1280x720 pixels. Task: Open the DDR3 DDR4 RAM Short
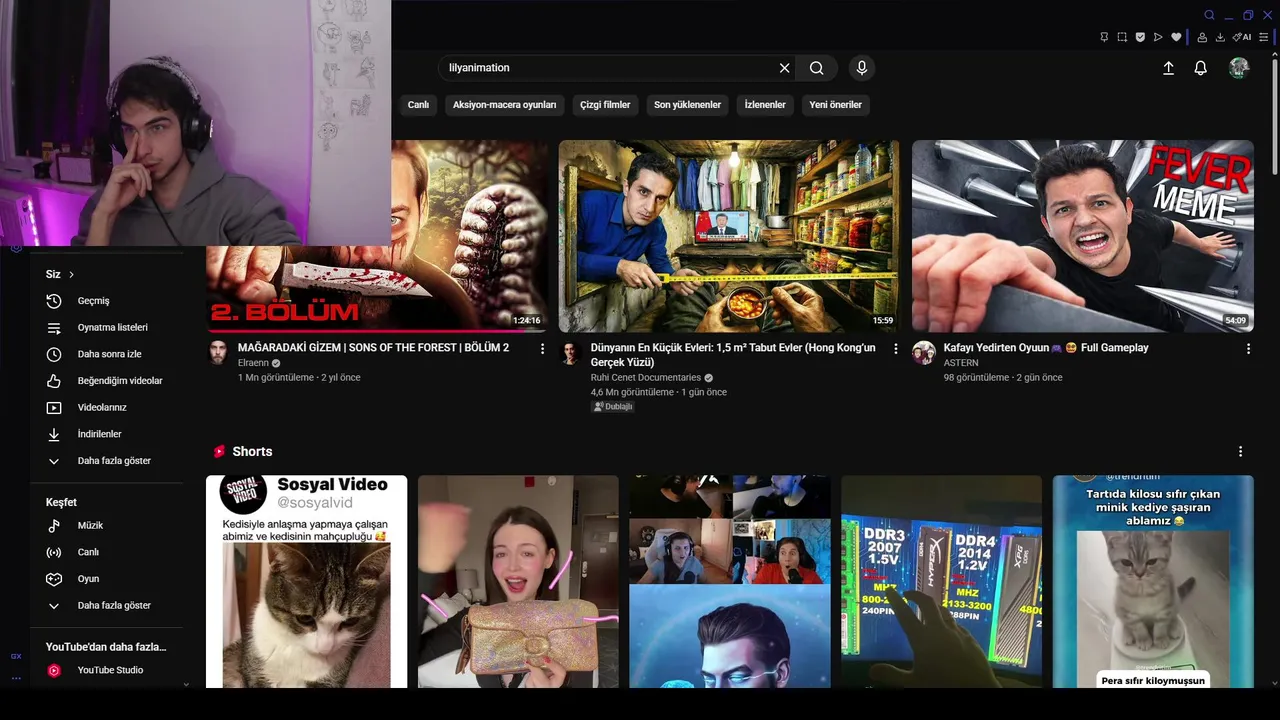pyautogui.click(x=941, y=582)
